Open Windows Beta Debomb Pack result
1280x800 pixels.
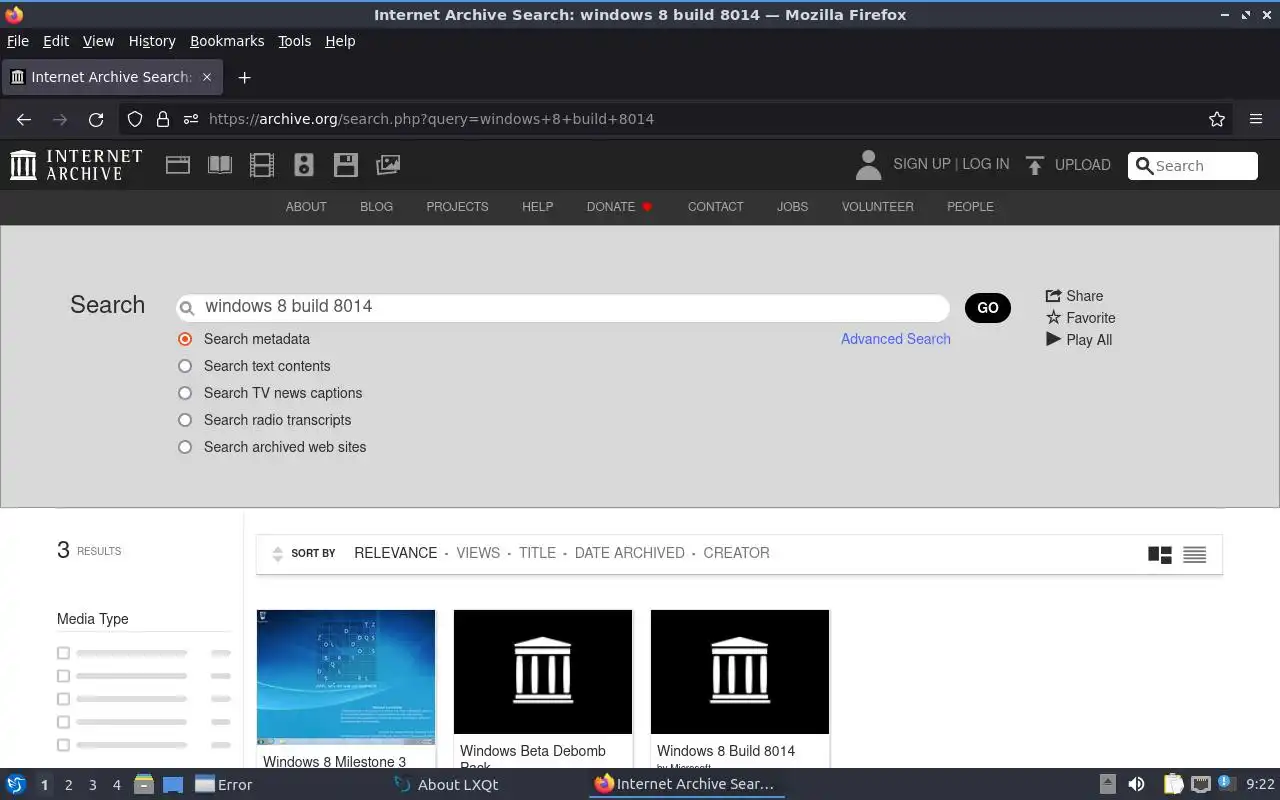(x=543, y=690)
